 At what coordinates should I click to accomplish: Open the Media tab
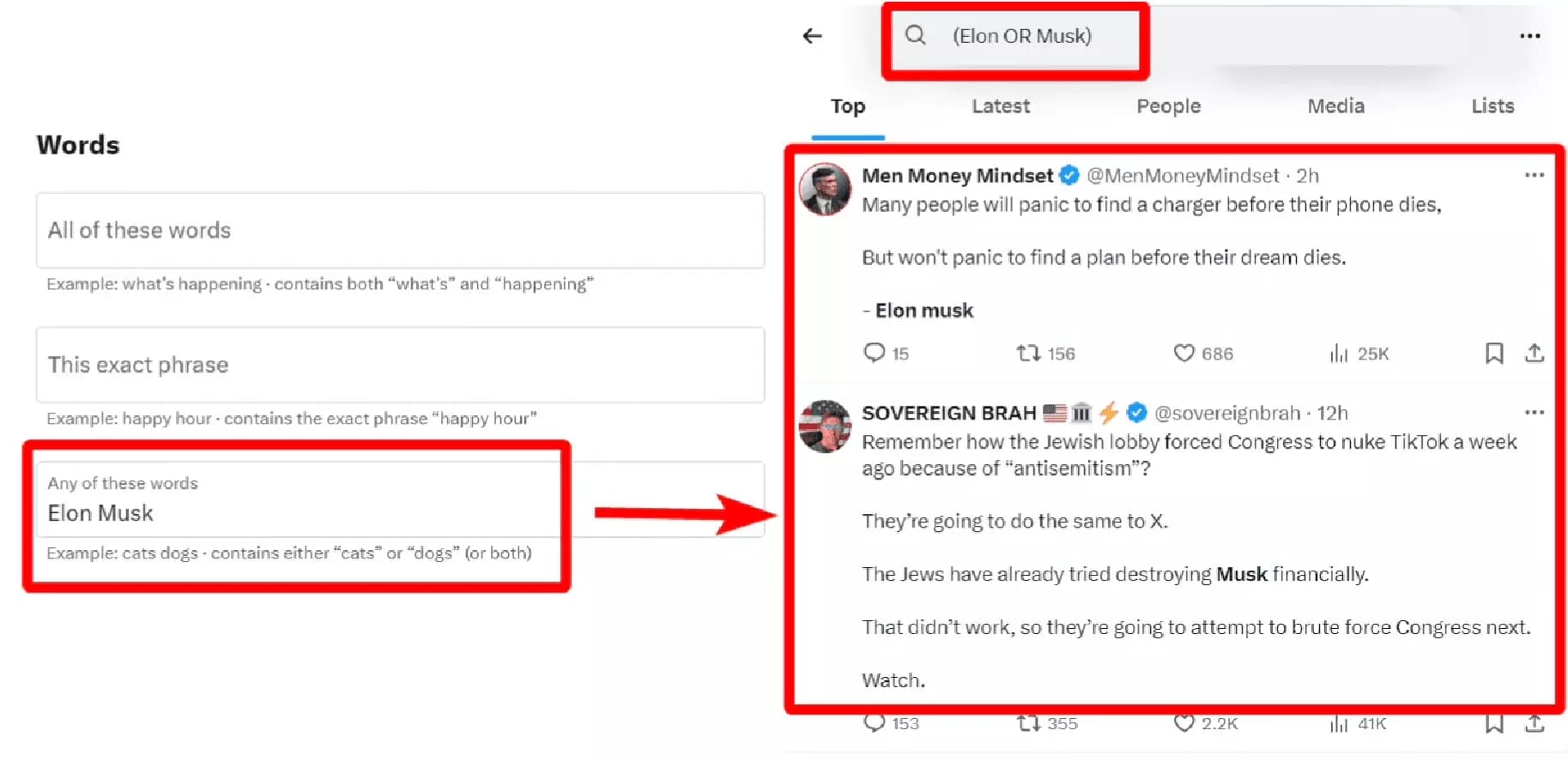point(1335,106)
